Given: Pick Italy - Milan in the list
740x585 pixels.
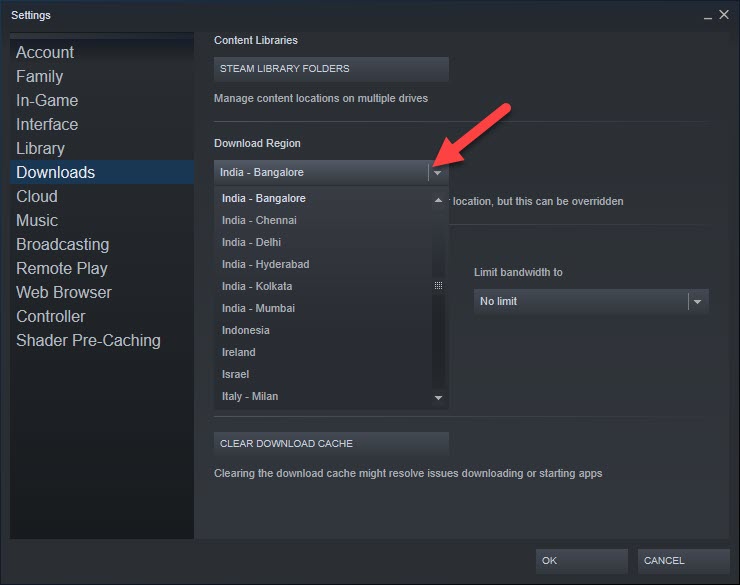Looking at the screenshot, I should pos(250,396).
